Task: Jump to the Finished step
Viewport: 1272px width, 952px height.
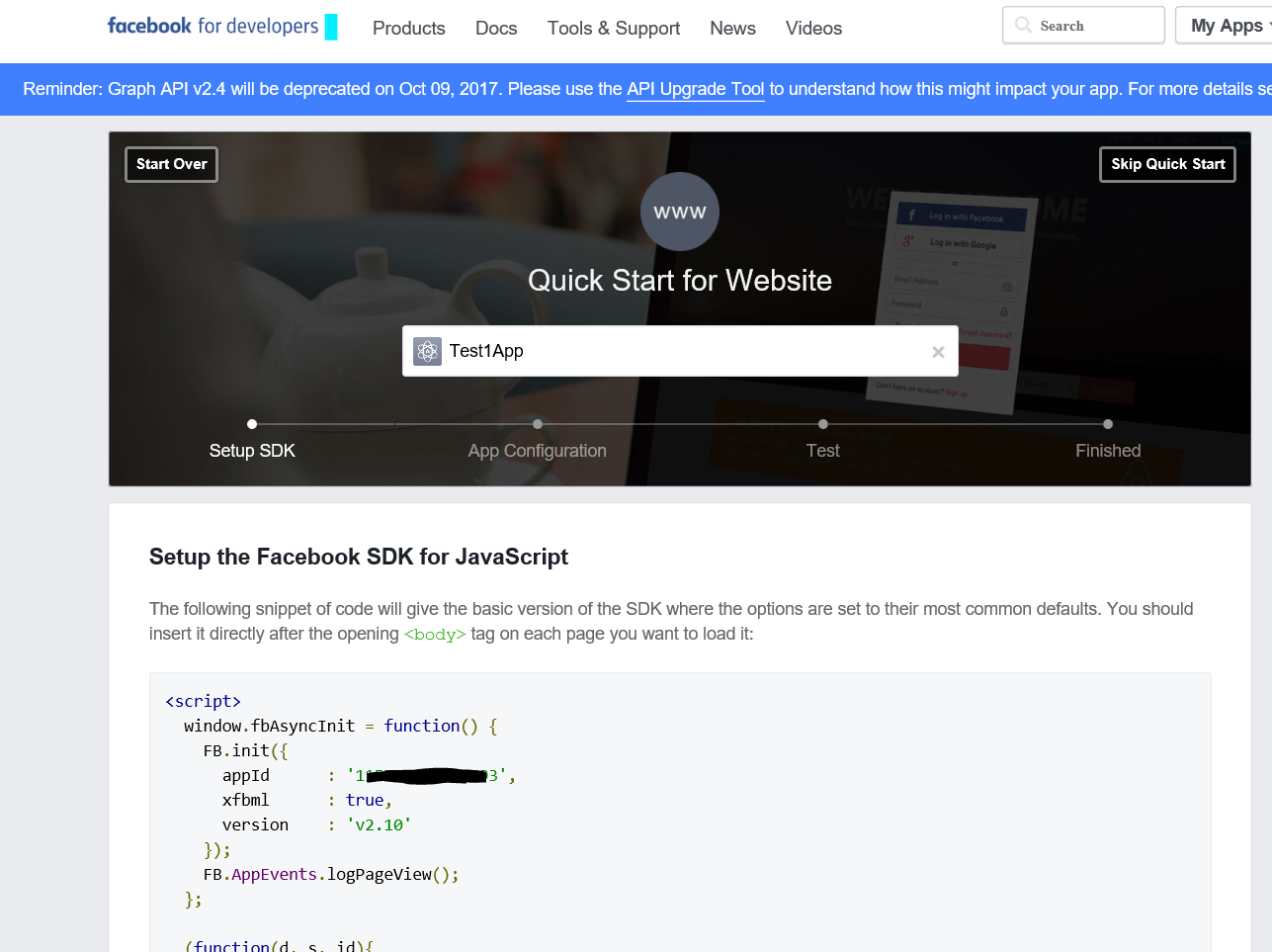Action: tap(1107, 424)
